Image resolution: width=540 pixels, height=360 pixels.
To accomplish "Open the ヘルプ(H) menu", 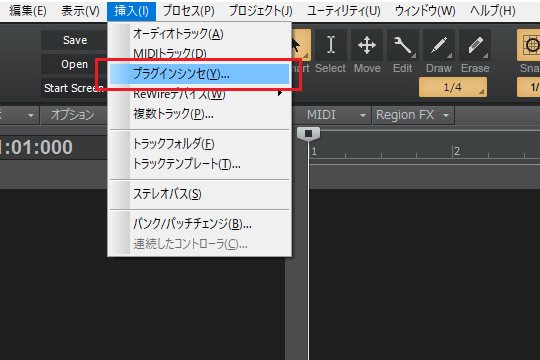I will click(493, 11).
